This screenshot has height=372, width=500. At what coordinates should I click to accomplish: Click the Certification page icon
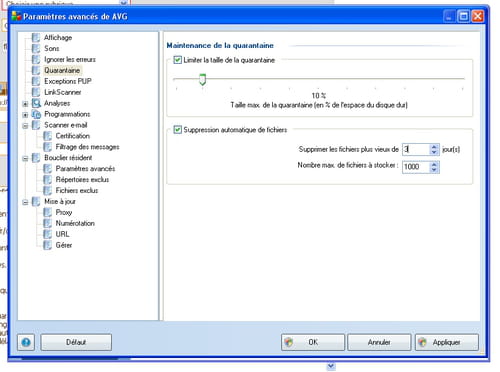click(48, 136)
